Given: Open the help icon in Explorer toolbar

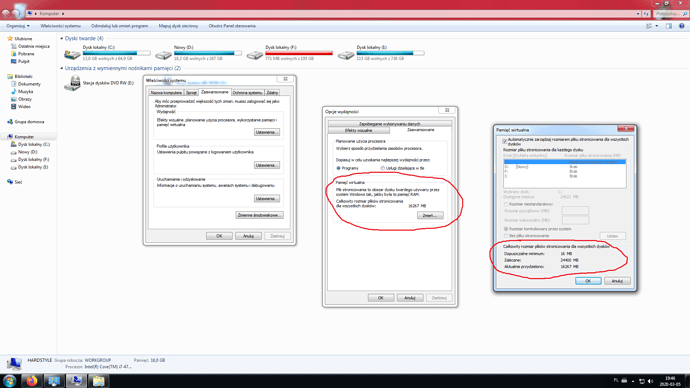Looking at the screenshot, I should point(682,26).
